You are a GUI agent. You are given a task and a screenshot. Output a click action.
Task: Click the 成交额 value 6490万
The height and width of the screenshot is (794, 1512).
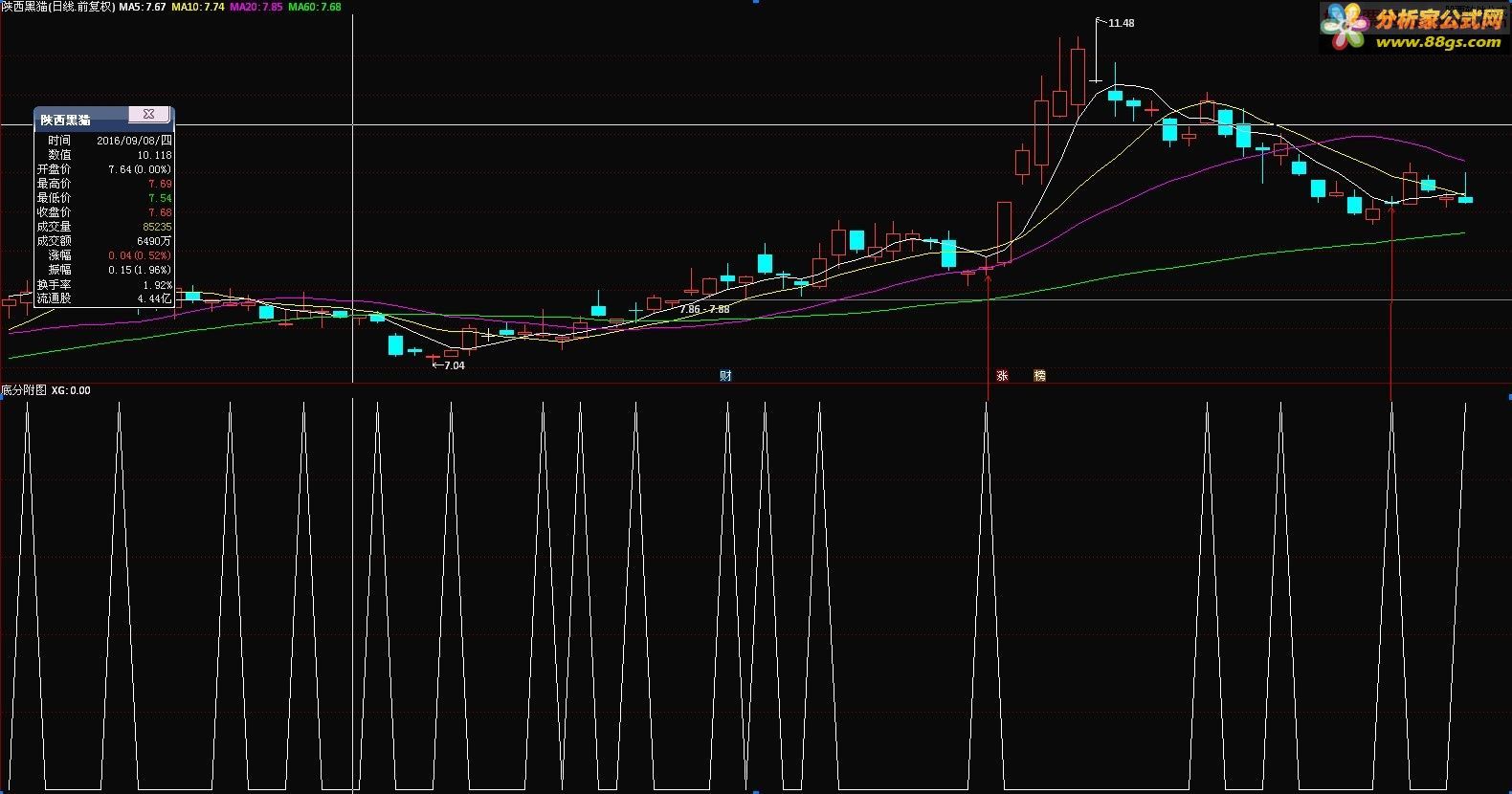154,241
